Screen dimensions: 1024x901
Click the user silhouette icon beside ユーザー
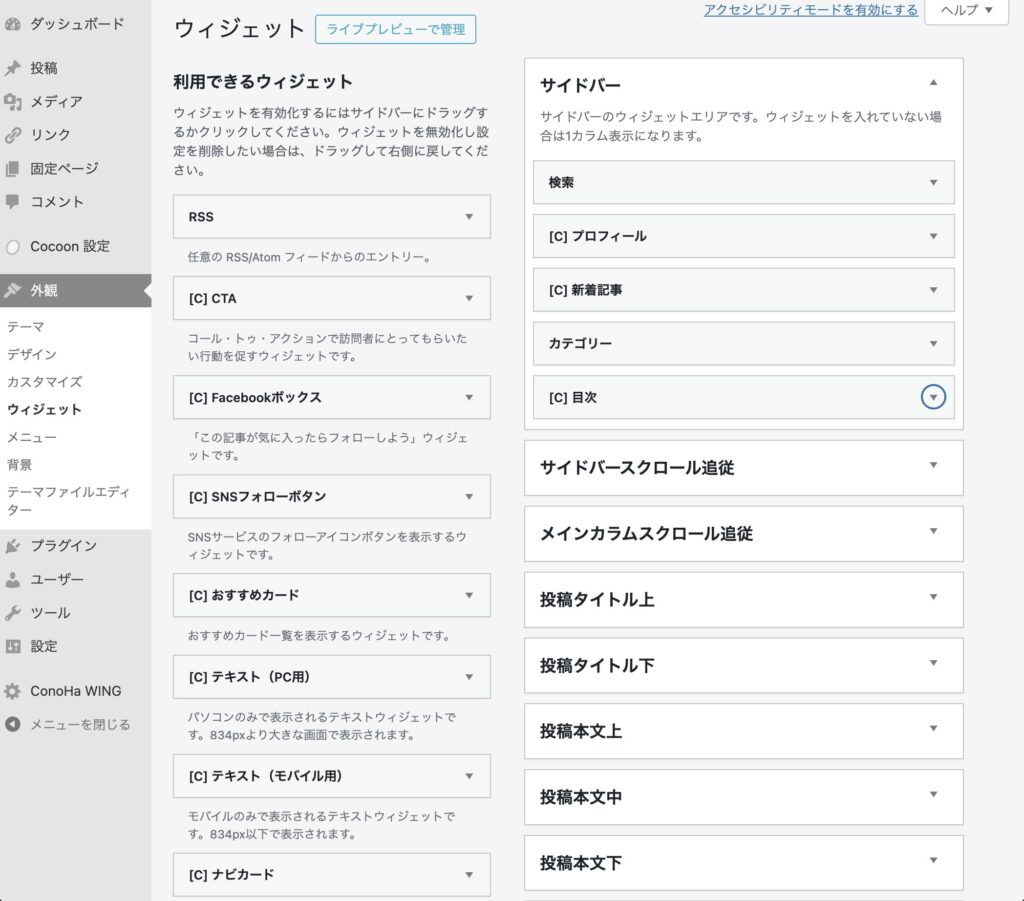tap(13, 579)
